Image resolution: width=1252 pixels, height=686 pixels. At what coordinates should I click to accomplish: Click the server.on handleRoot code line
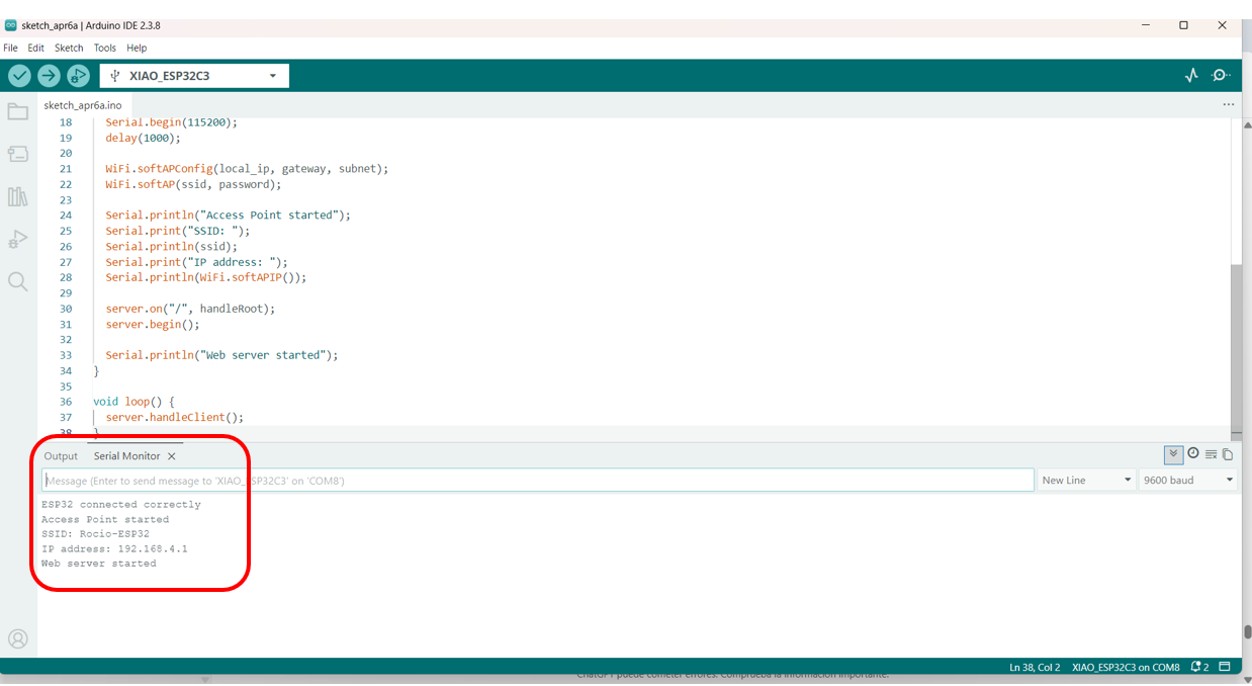tap(190, 309)
